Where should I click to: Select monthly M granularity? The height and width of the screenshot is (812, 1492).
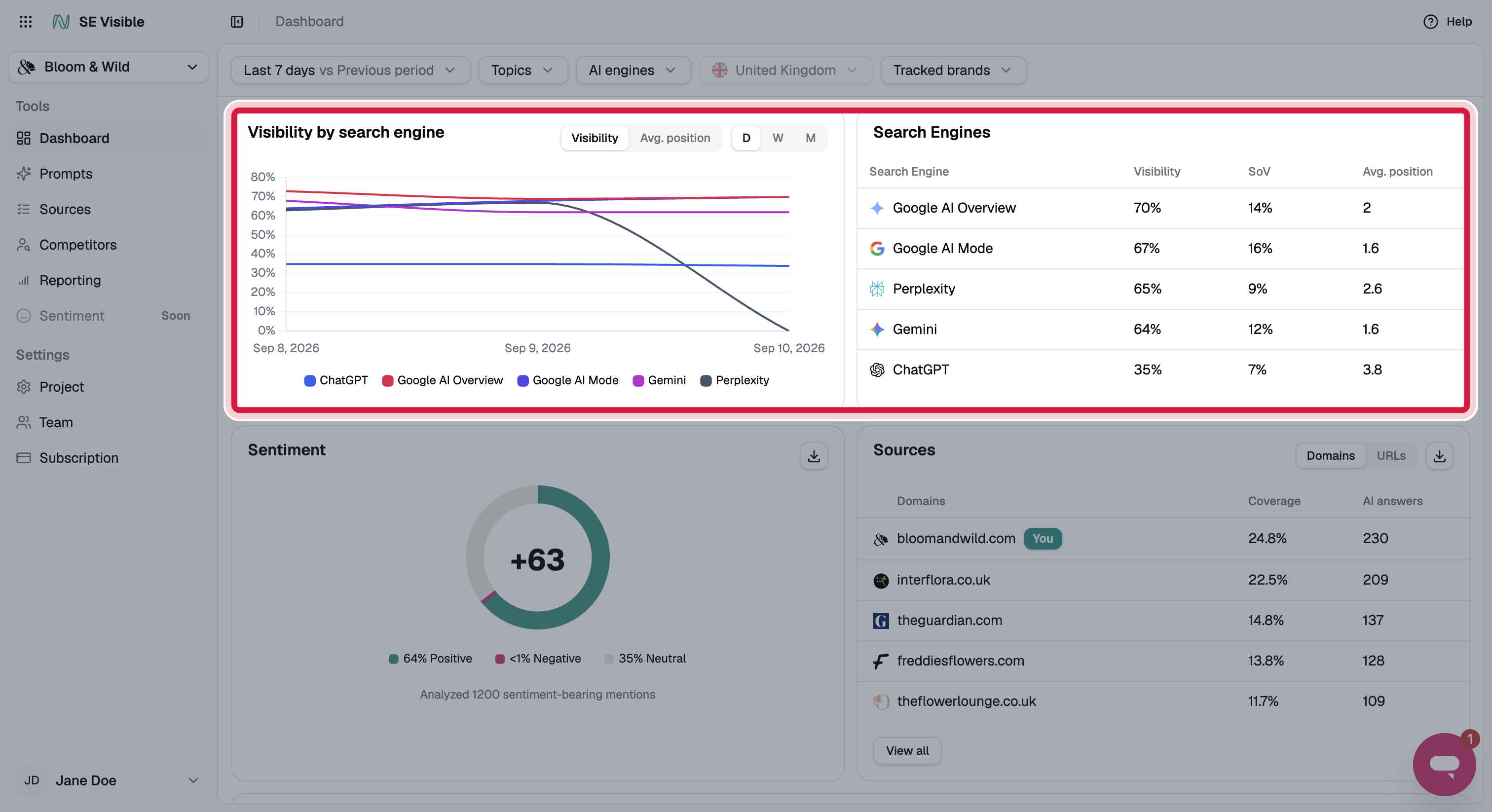point(810,138)
